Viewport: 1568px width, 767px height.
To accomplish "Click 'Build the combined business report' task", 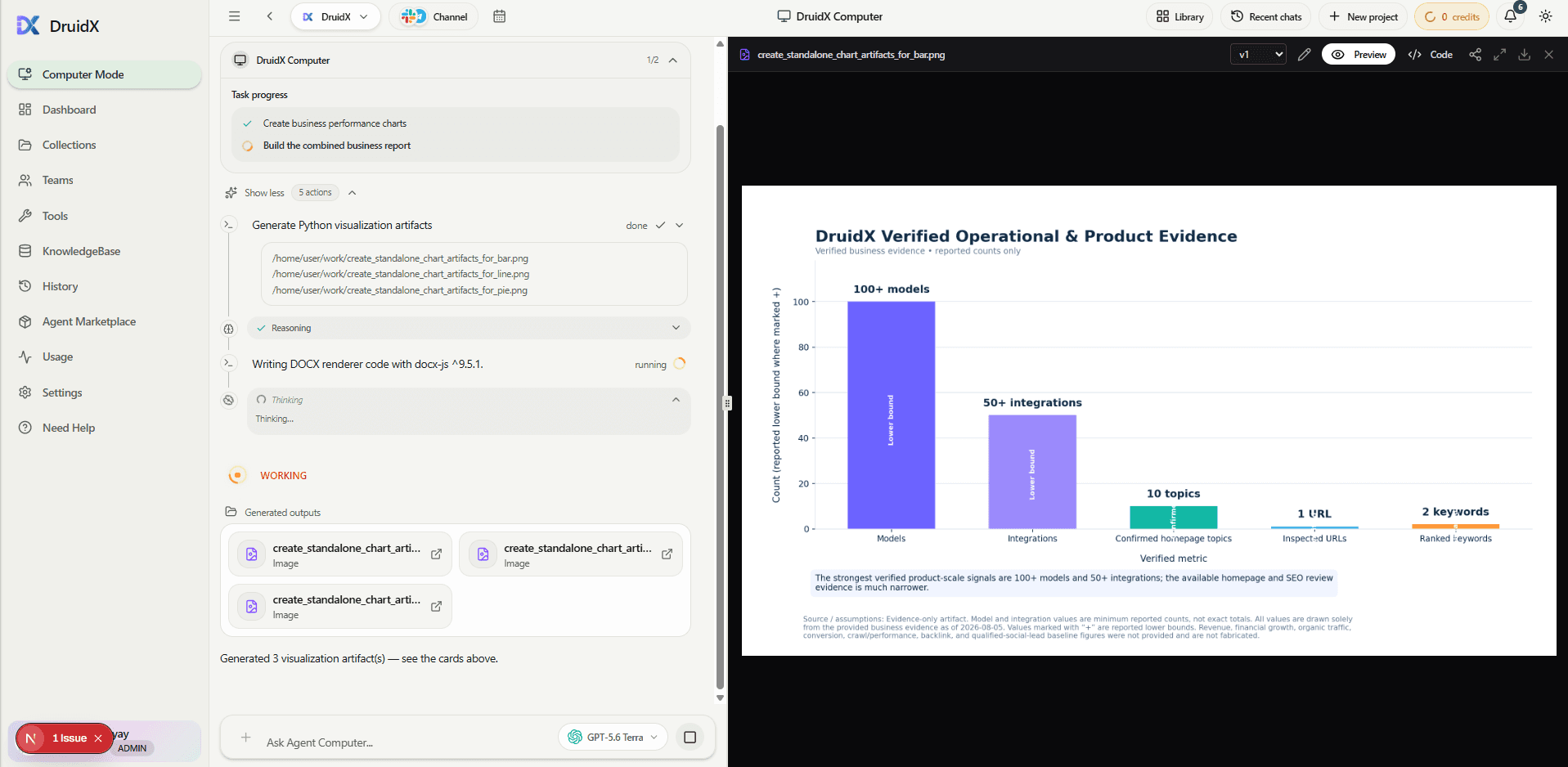I will pos(337,146).
